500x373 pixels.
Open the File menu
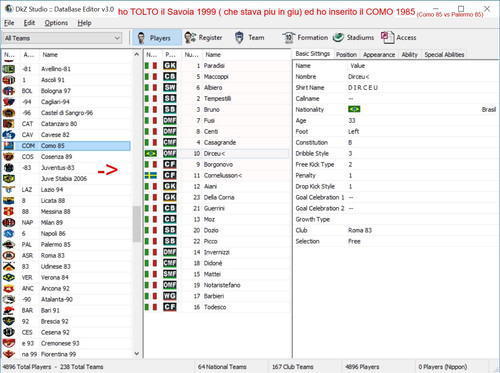[x=9, y=23]
